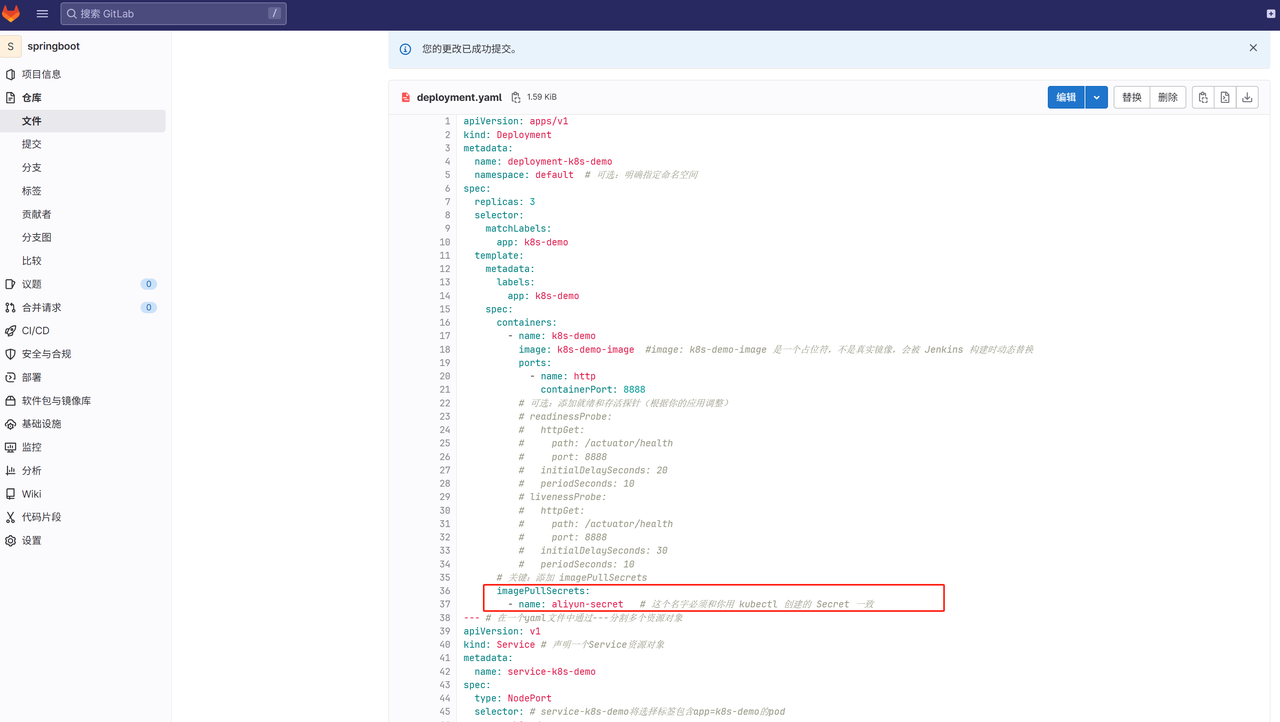Copy file path icon beside deployment.yaml
The height and width of the screenshot is (722, 1280).
[516, 97]
